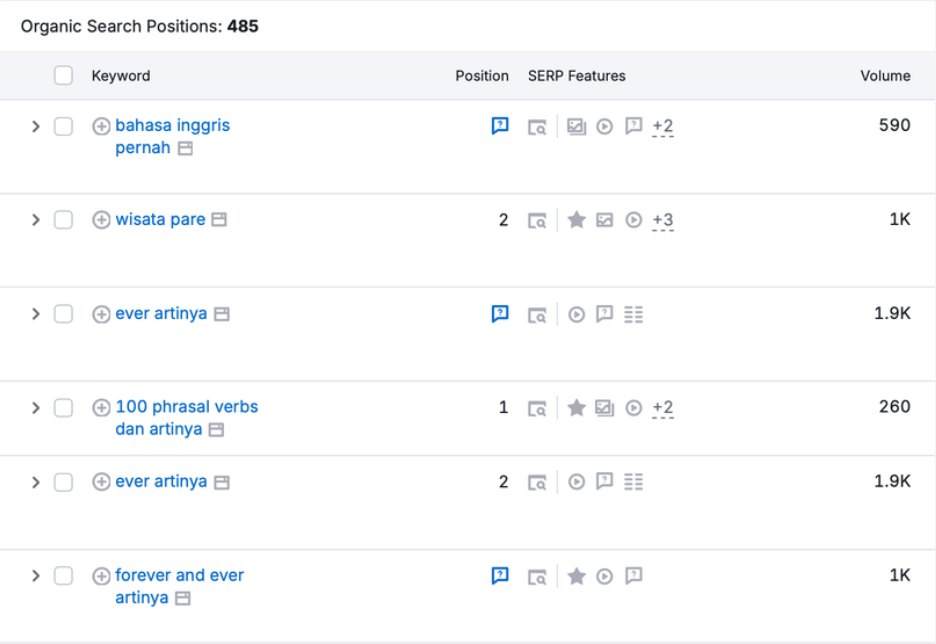
Task: Show +2 more features for 100 phrasal verbs
Action: (663, 408)
